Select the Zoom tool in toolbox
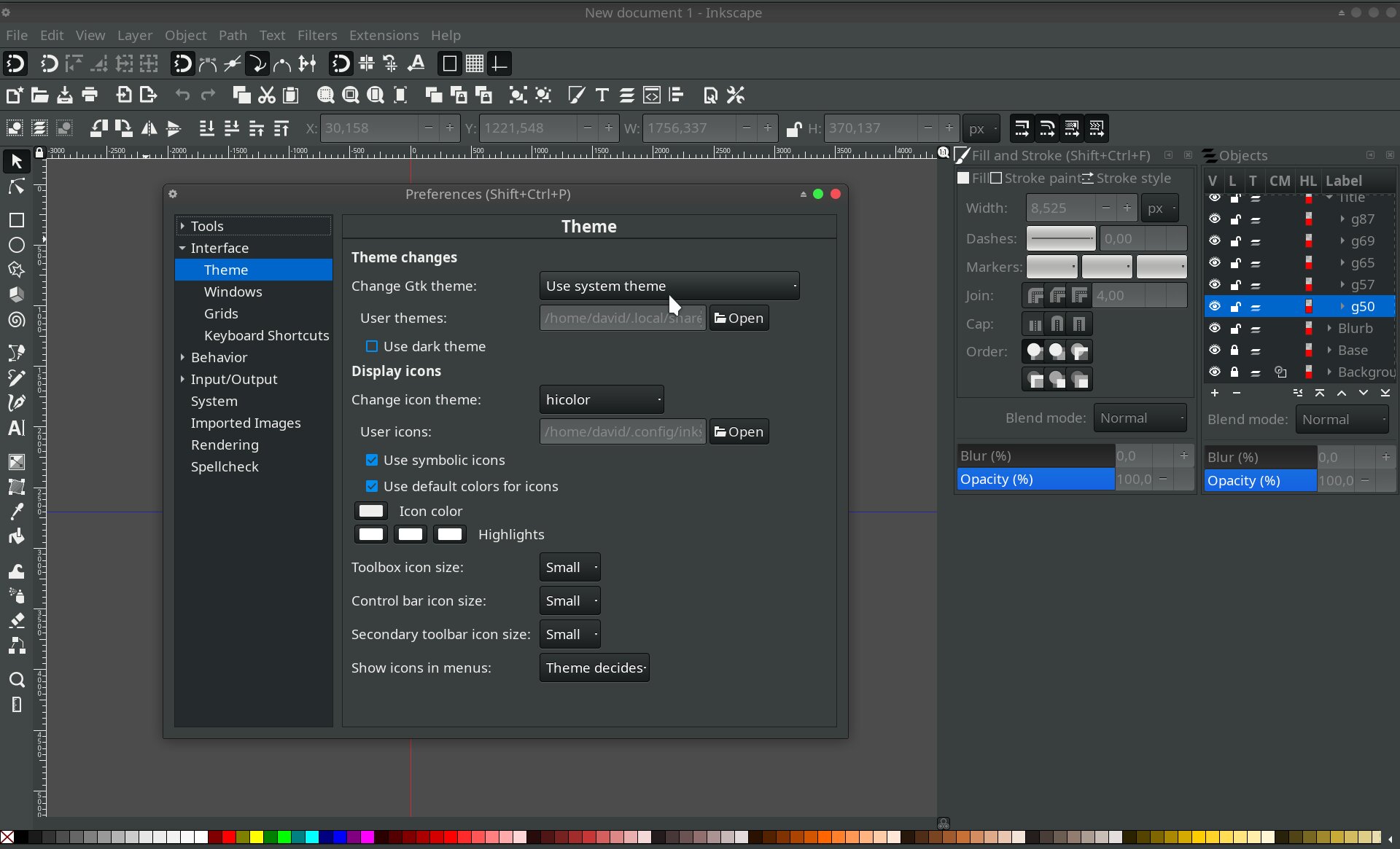The width and height of the screenshot is (1400, 849). (16, 680)
